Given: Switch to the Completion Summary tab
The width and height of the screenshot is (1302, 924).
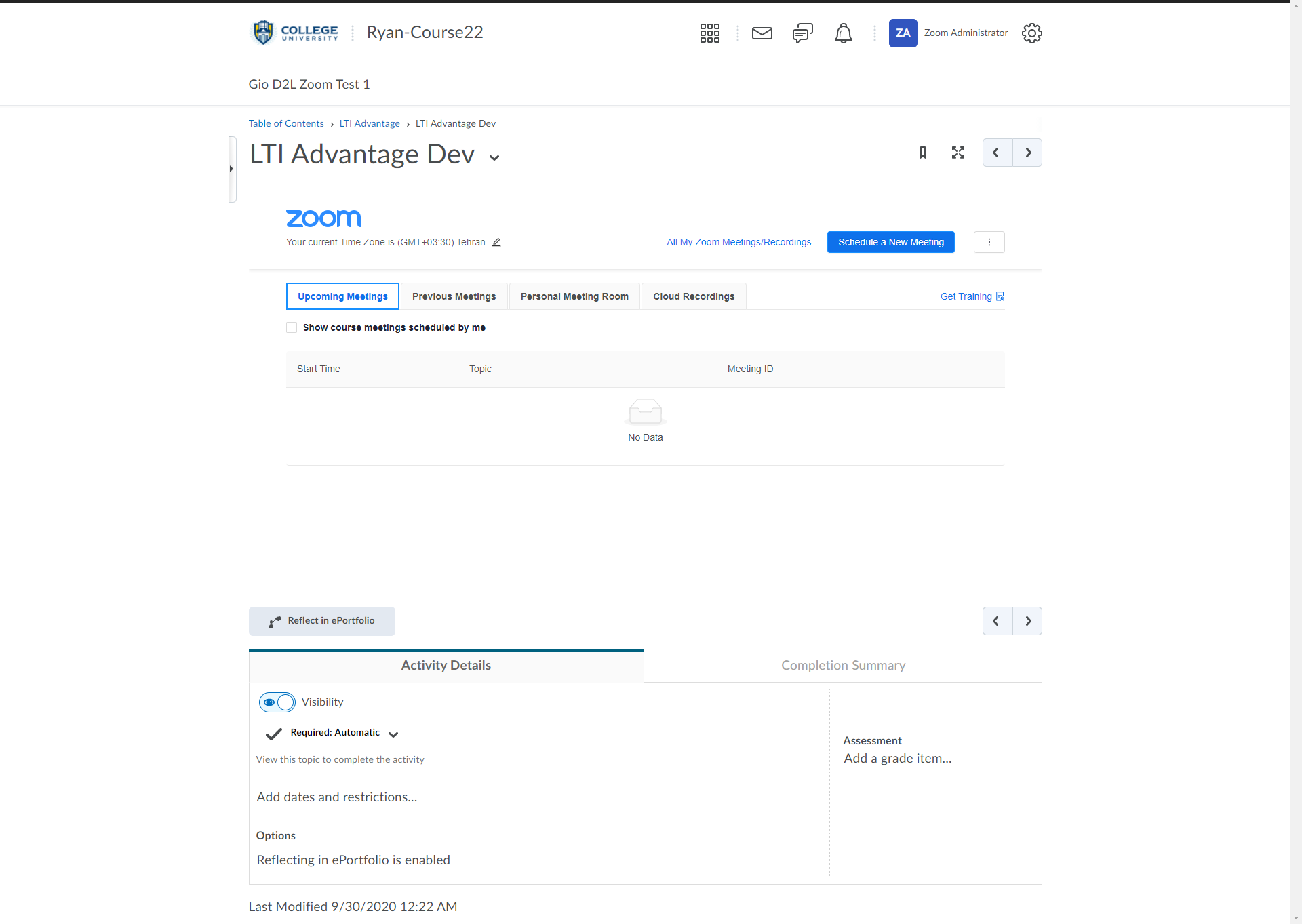Looking at the screenshot, I should coord(843,666).
